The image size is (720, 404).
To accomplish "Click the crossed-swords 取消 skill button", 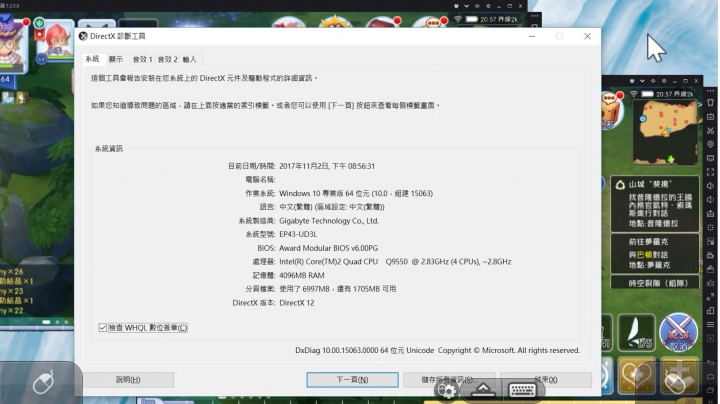I will click(x=678, y=332).
